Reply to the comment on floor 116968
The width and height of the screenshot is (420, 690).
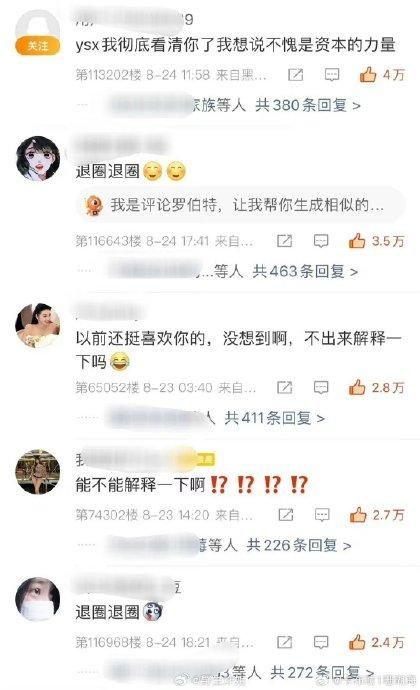coord(321,642)
